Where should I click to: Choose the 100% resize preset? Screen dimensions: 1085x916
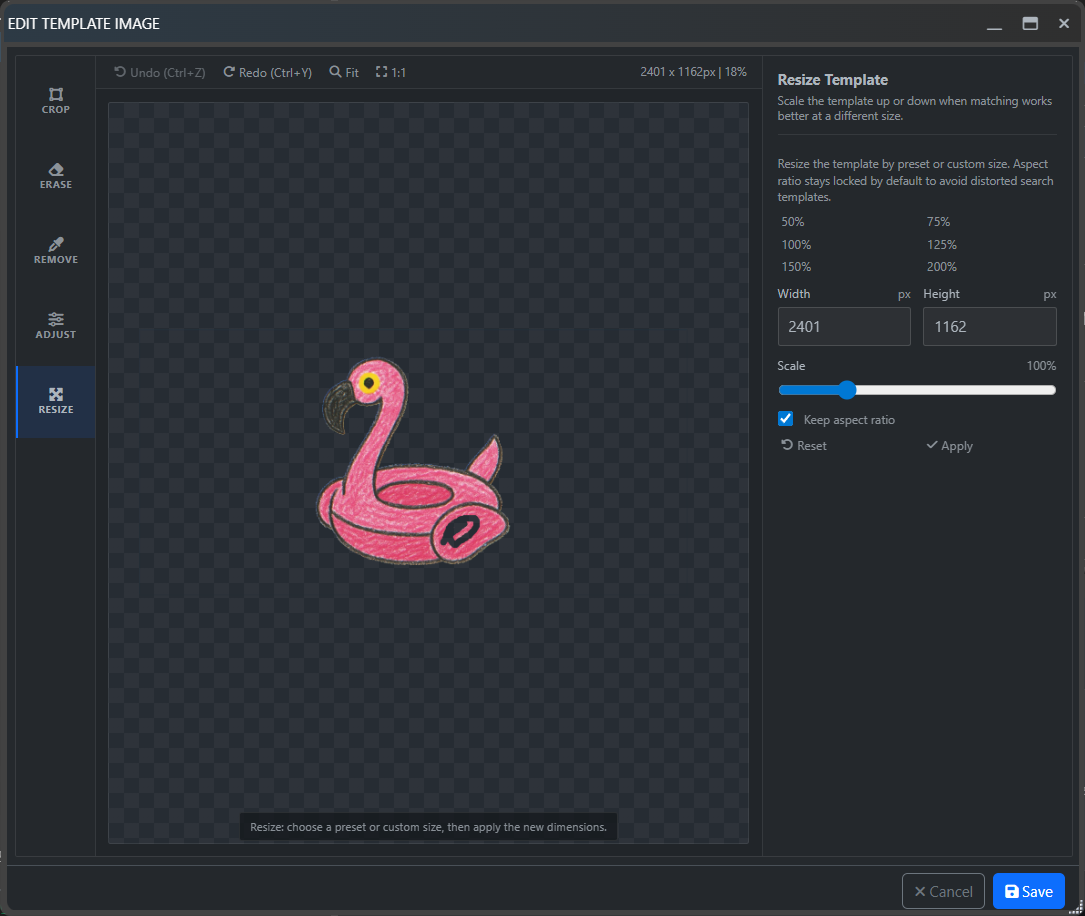pyautogui.click(x=796, y=245)
